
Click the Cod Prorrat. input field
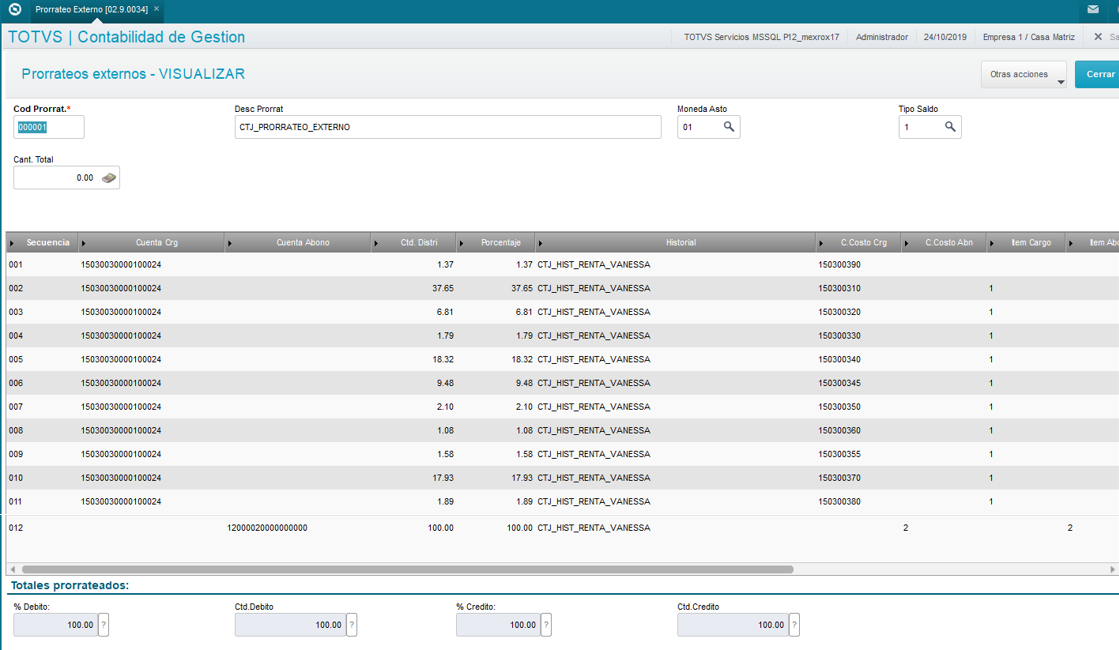pos(49,127)
